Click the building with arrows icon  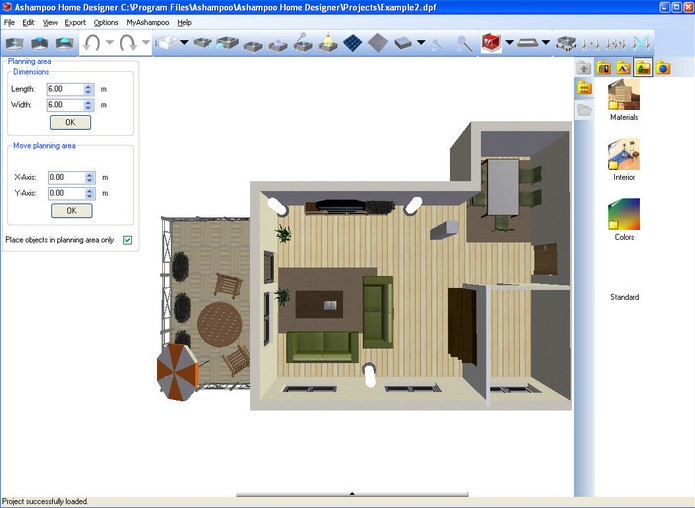[x=566, y=43]
